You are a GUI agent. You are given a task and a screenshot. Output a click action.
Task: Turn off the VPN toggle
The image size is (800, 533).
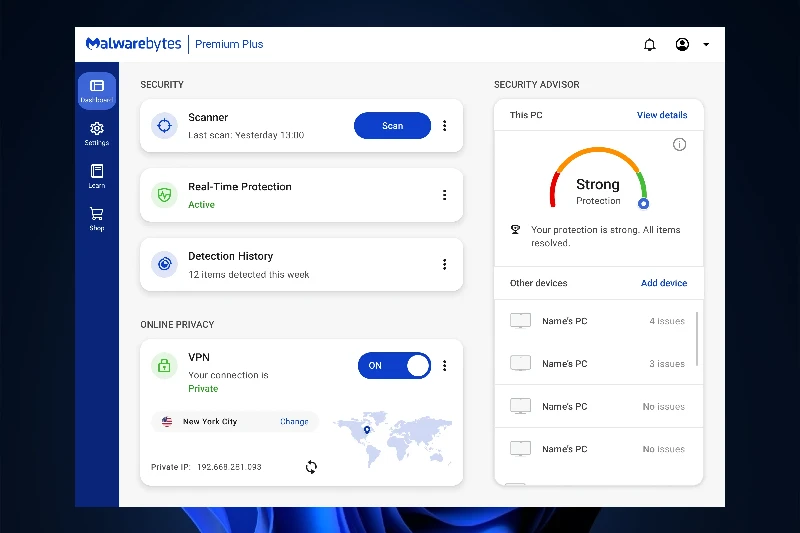(394, 365)
